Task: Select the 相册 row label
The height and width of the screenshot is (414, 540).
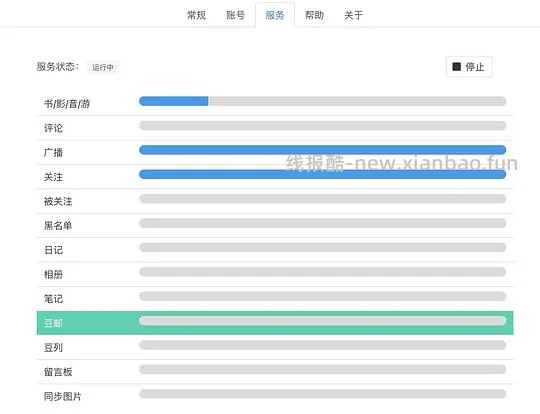Action: click(x=53, y=275)
